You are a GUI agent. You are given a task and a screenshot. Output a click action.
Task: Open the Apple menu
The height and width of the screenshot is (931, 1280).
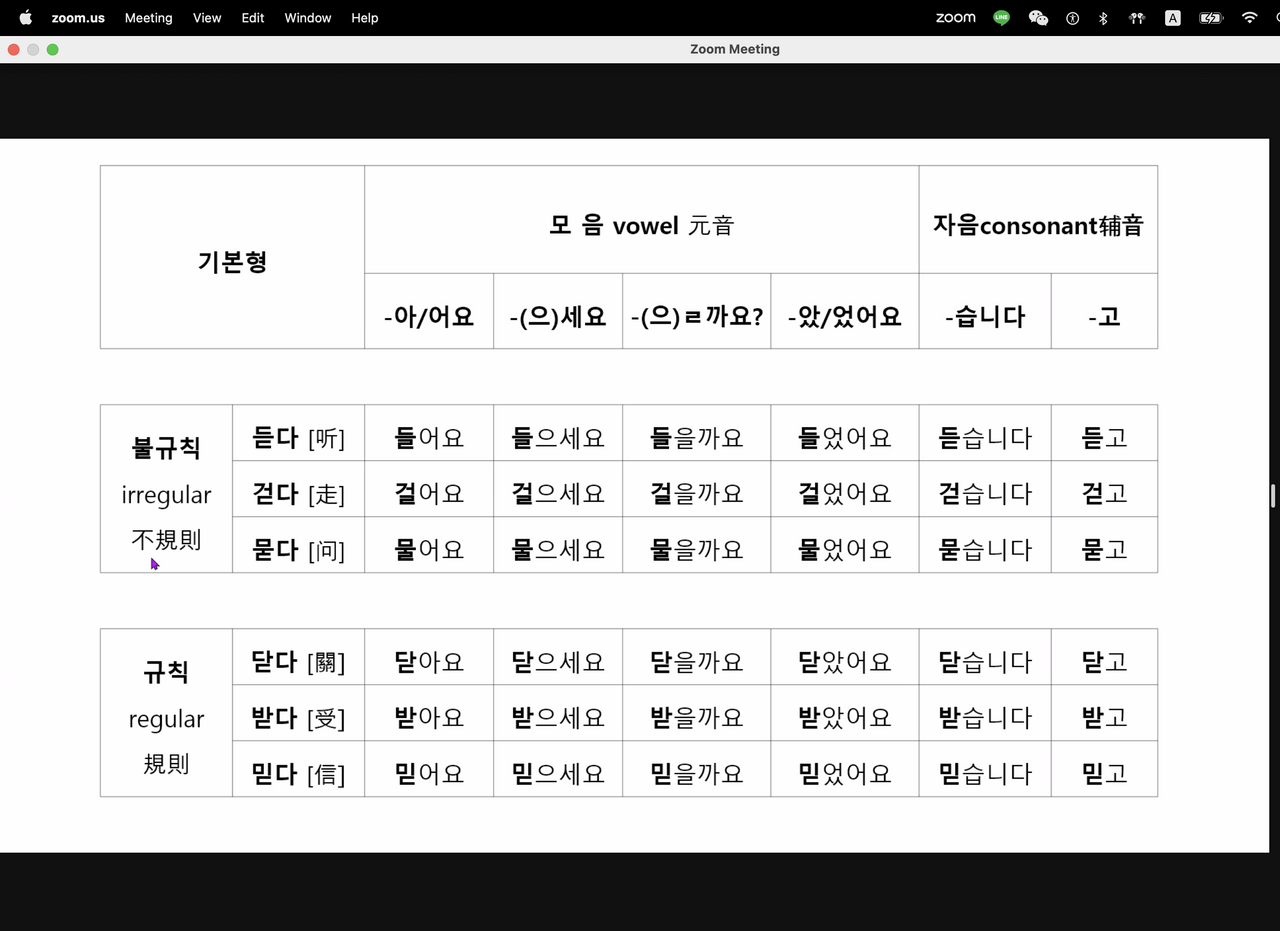tap(26, 18)
